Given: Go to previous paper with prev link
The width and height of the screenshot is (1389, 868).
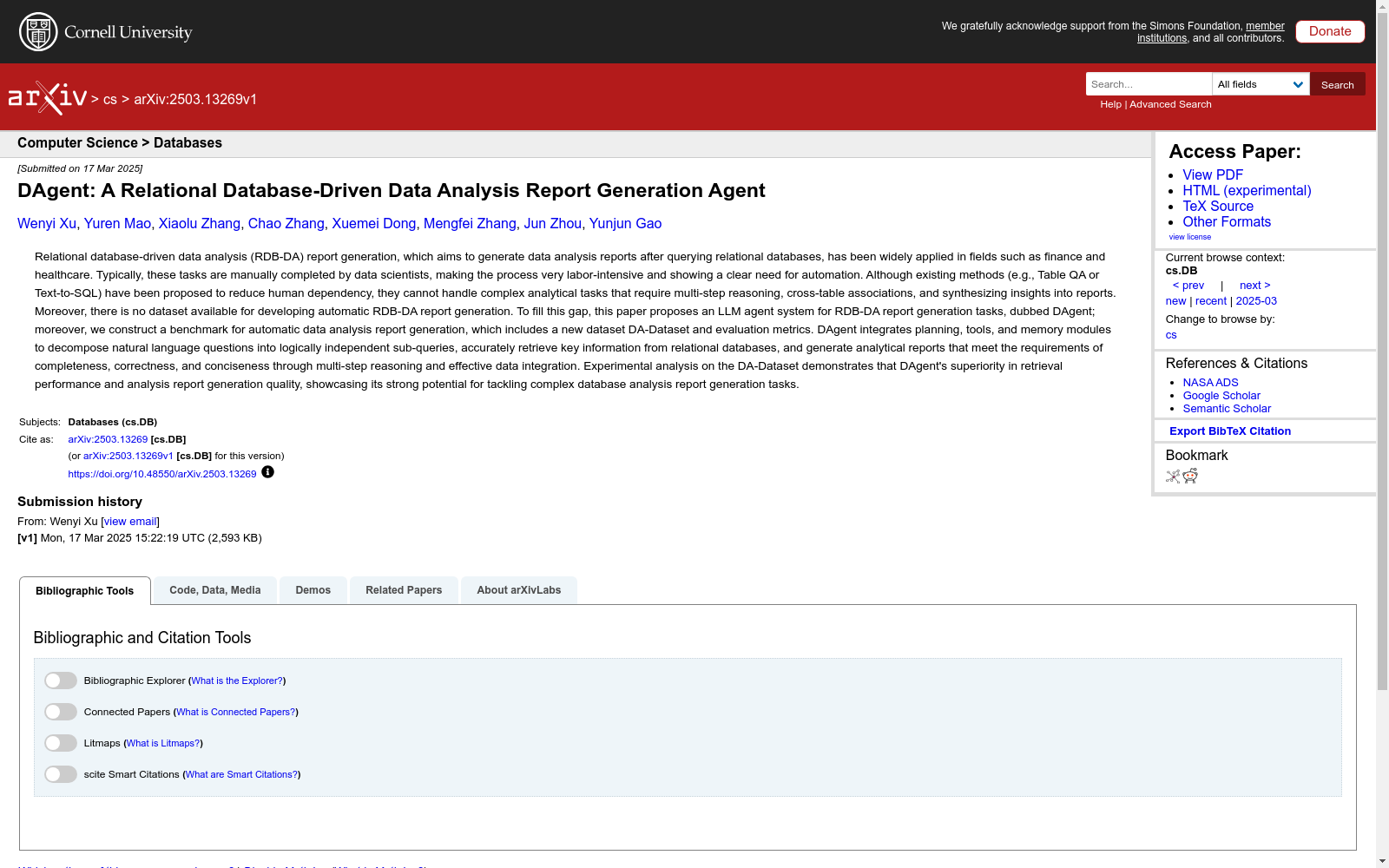Looking at the screenshot, I should (x=1188, y=286).
